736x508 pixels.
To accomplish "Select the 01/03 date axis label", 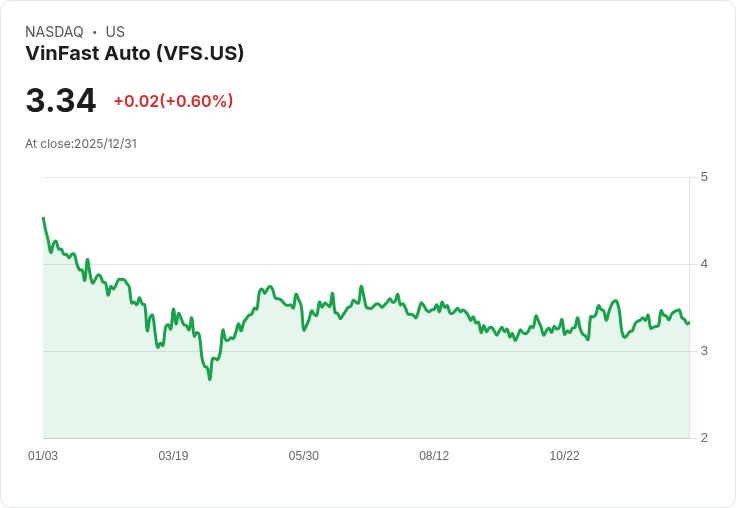I will (43, 456).
